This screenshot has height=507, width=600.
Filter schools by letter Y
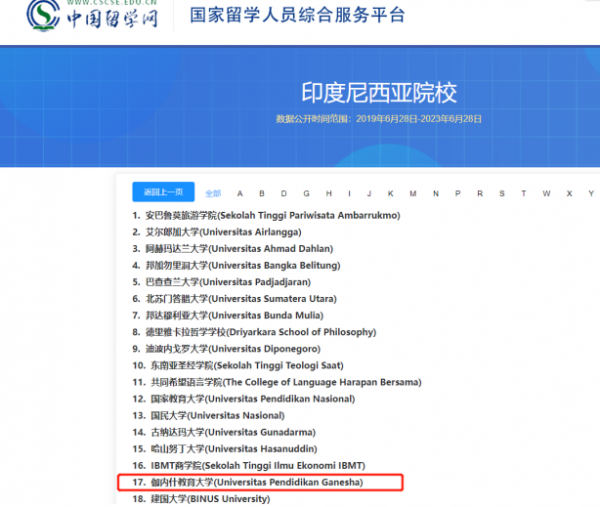click(x=591, y=194)
